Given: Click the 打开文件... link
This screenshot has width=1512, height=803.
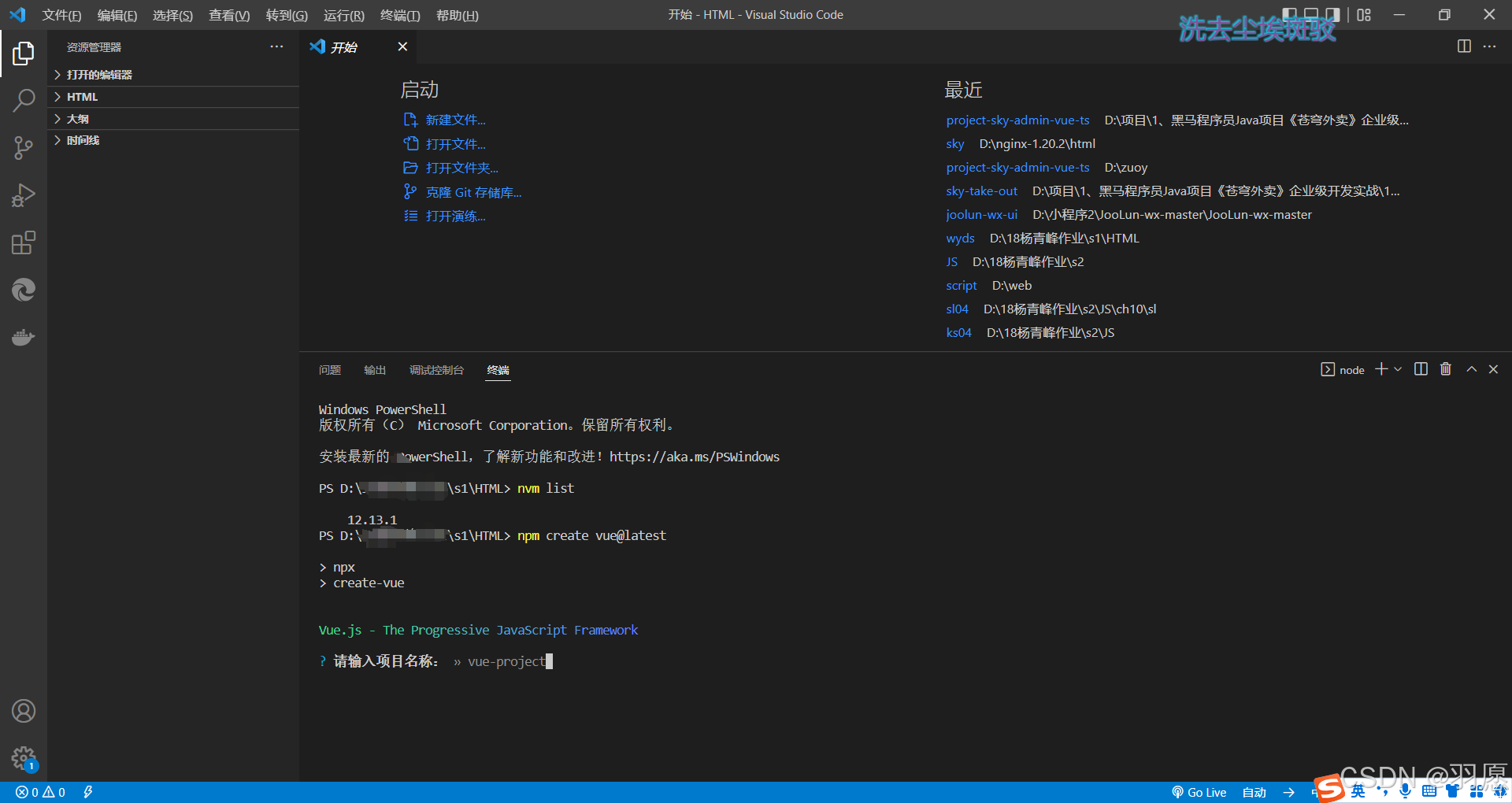Looking at the screenshot, I should [455, 144].
